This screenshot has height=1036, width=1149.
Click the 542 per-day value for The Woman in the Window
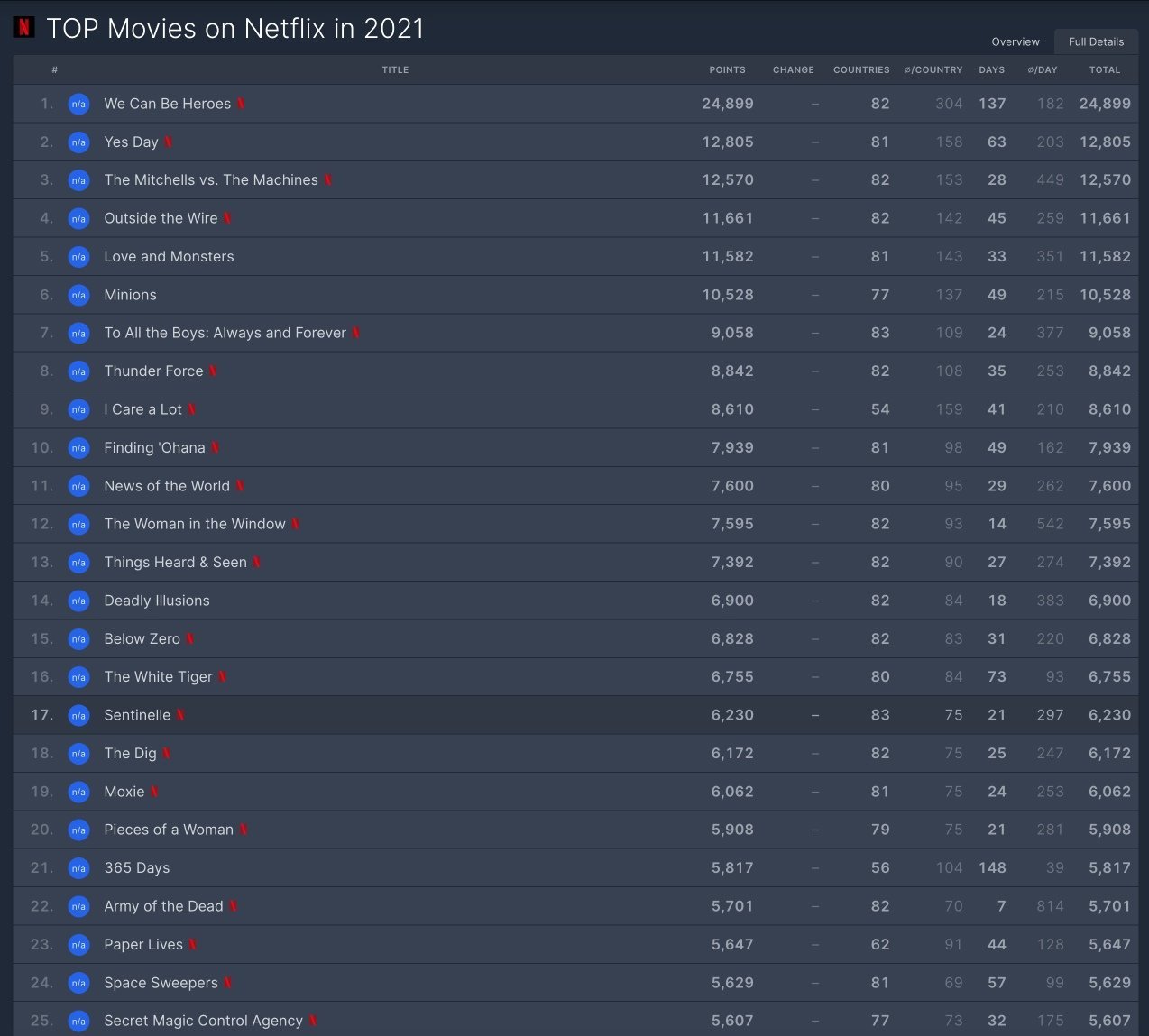(x=1050, y=524)
